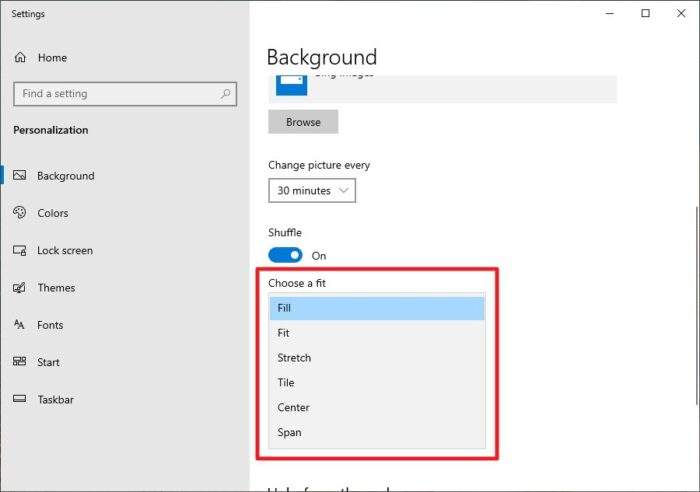Open Background settings label
The image size is (700, 492).
pyautogui.click(x=66, y=176)
